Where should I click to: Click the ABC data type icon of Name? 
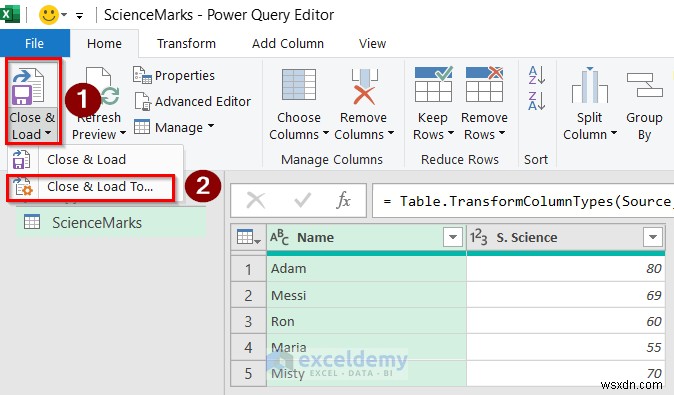pyautogui.click(x=279, y=237)
